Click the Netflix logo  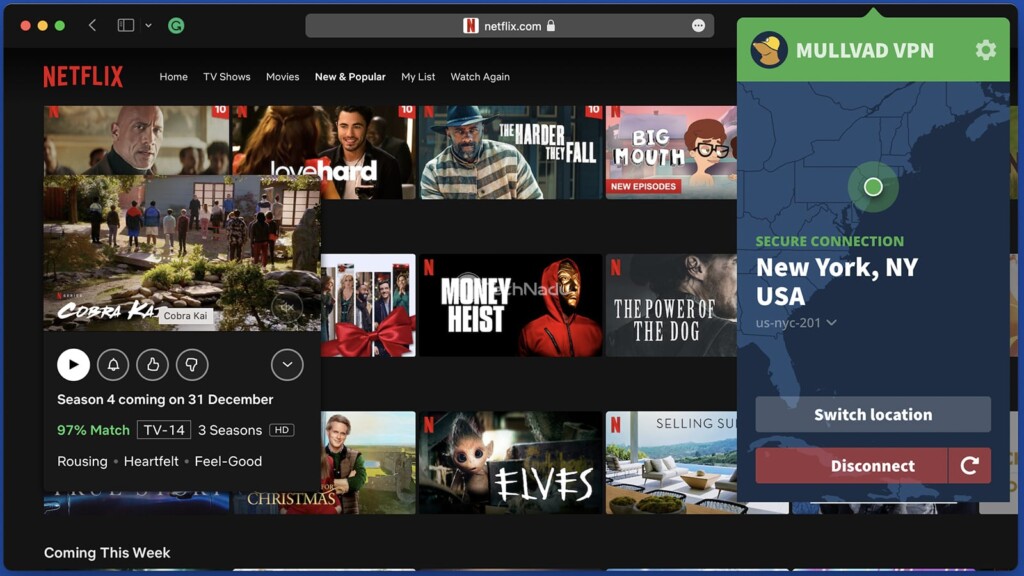pos(83,77)
